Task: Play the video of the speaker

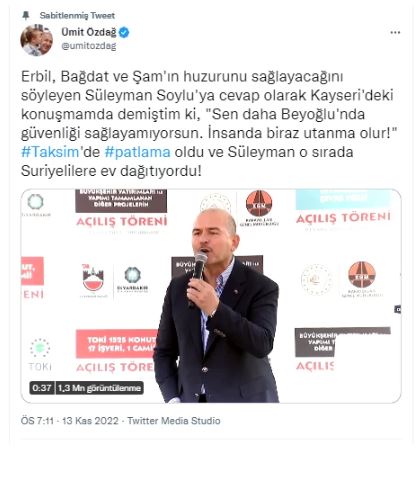Action: pos(211,296)
